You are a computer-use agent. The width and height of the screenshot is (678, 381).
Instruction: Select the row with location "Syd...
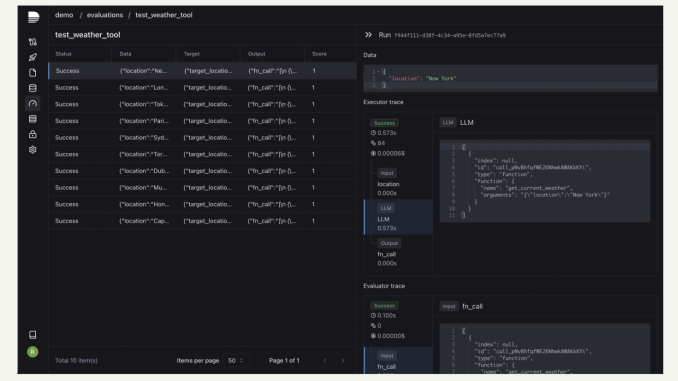point(202,138)
